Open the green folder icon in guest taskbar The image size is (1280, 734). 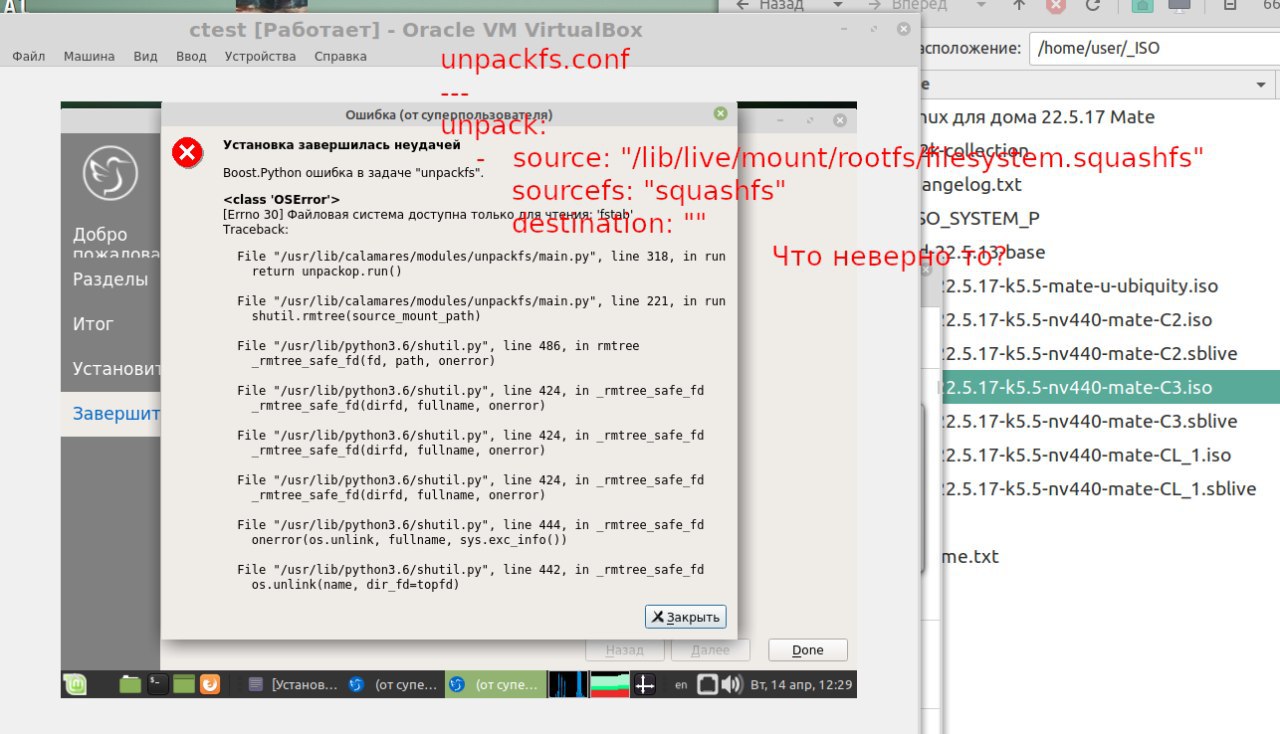[x=130, y=685]
